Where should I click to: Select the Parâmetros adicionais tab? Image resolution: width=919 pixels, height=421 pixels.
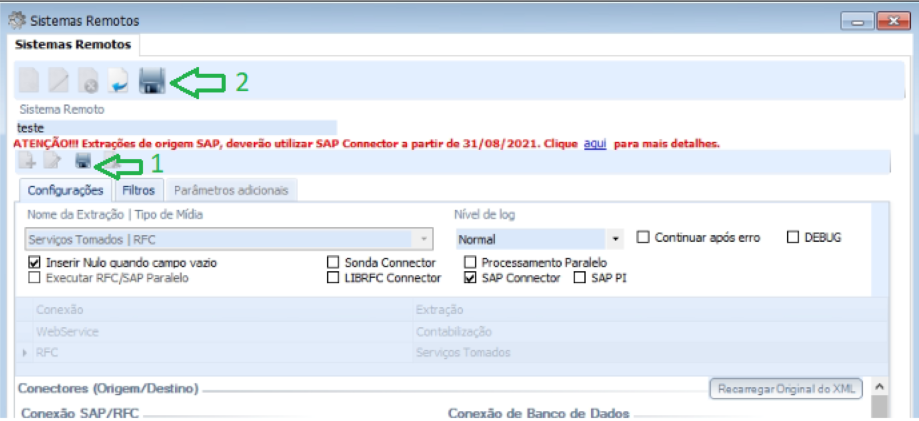pyautogui.click(x=231, y=191)
